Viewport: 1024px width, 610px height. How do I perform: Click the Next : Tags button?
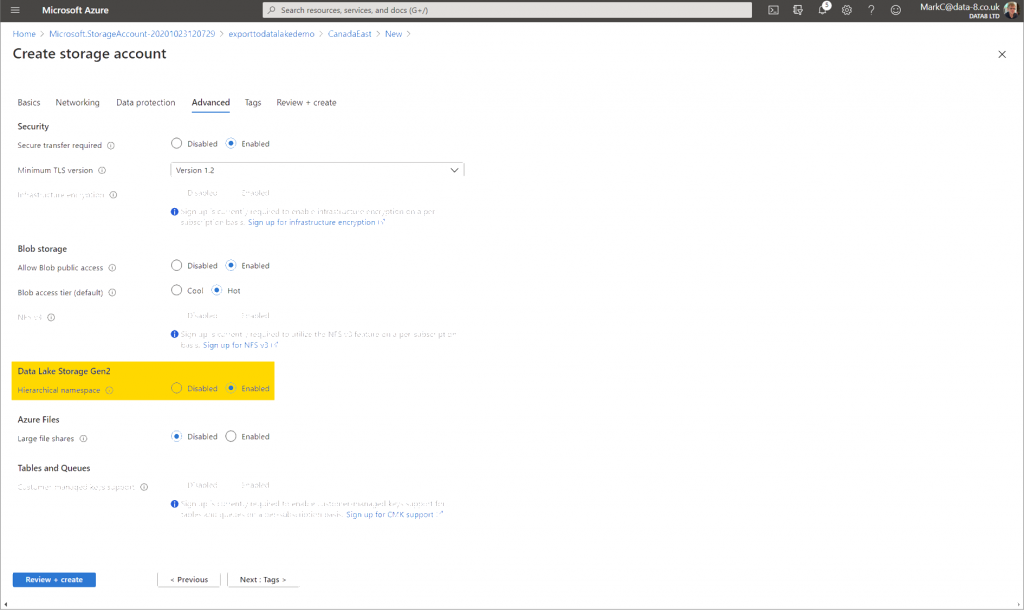[x=263, y=579]
